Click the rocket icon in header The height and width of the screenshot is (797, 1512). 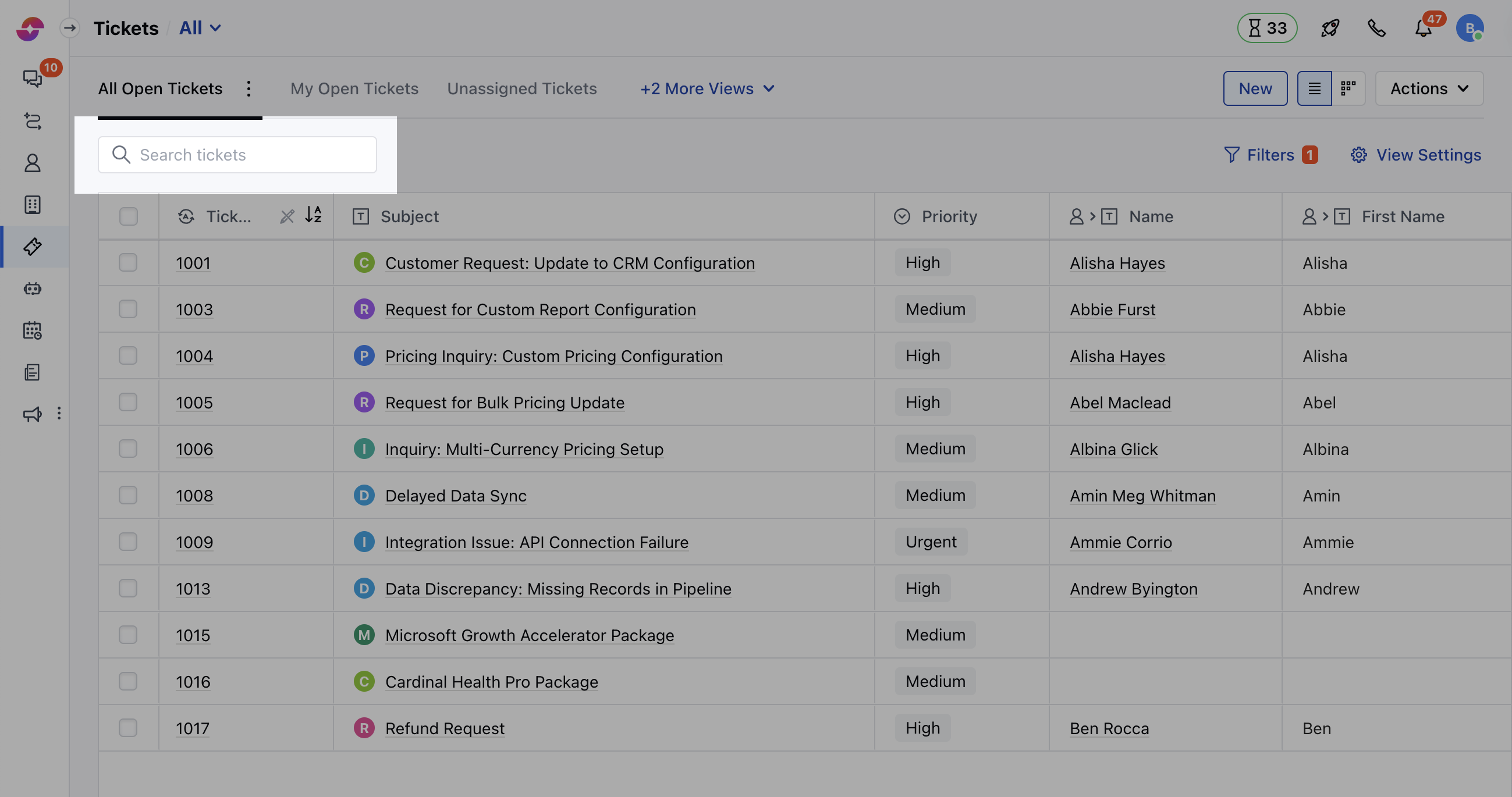(x=1329, y=28)
